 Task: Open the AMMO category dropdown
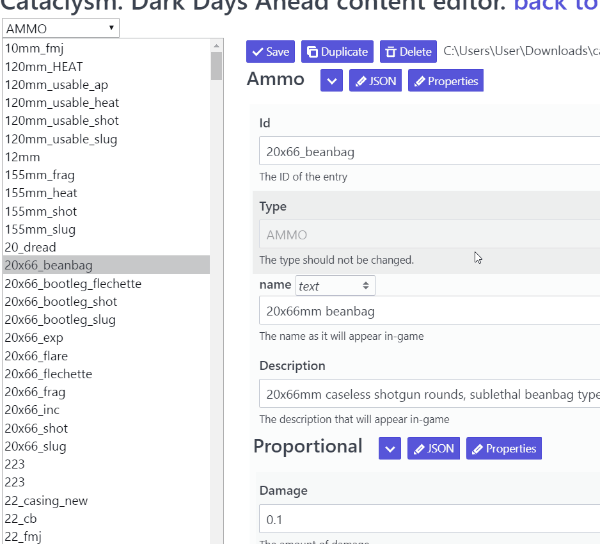tap(61, 28)
